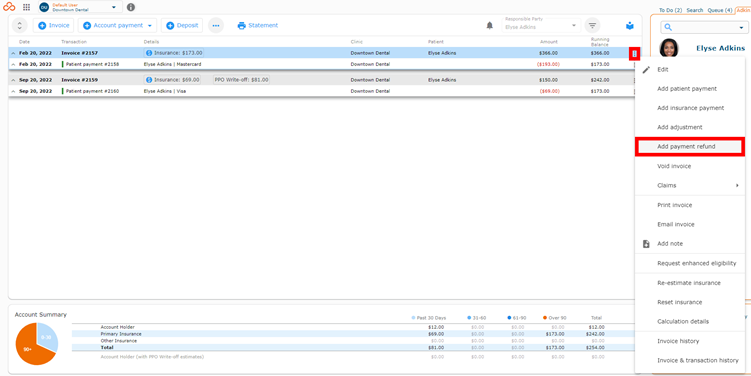
Task: Switch to the Search tab
Action: pyautogui.click(x=694, y=10)
